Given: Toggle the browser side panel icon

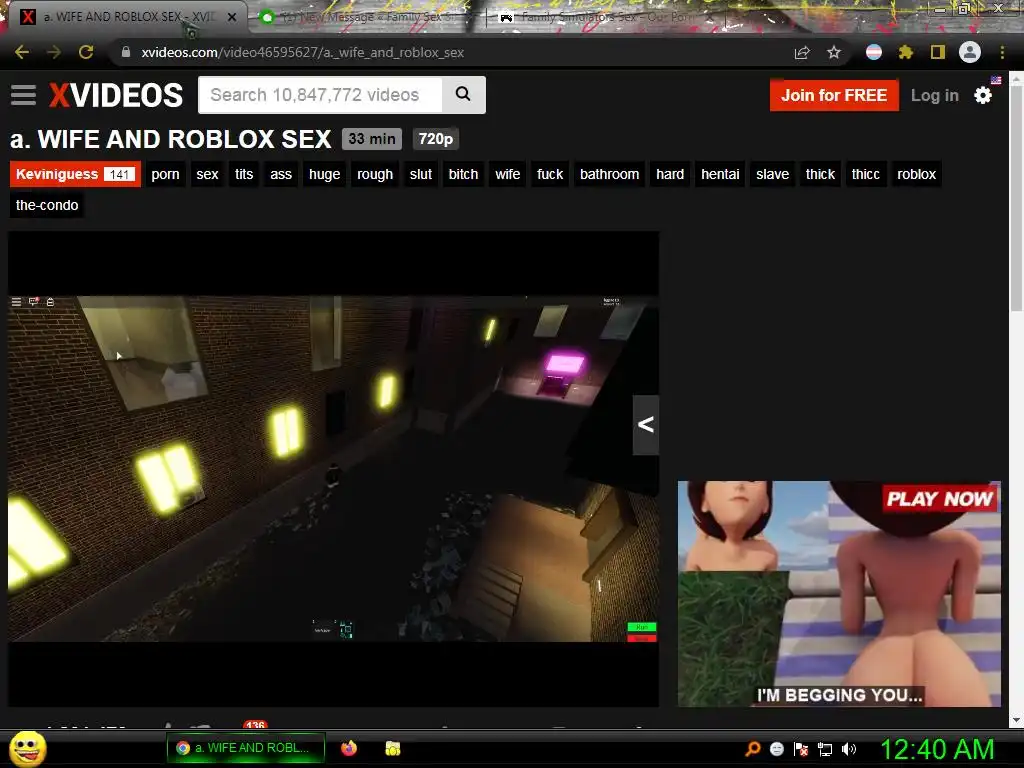Looking at the screenshot, I should click(938, 52).
